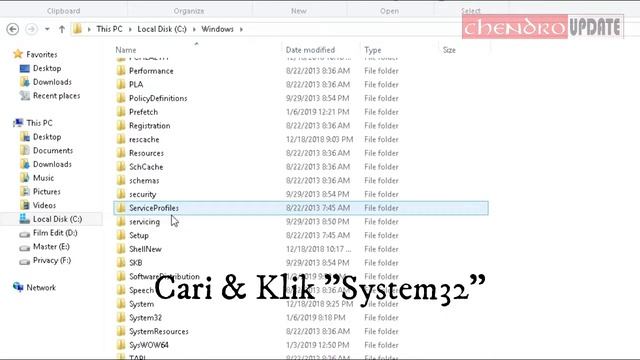Open Film Edit (D:) drive
This screenshot has width=640, height=360.
[x=55, y=233]
